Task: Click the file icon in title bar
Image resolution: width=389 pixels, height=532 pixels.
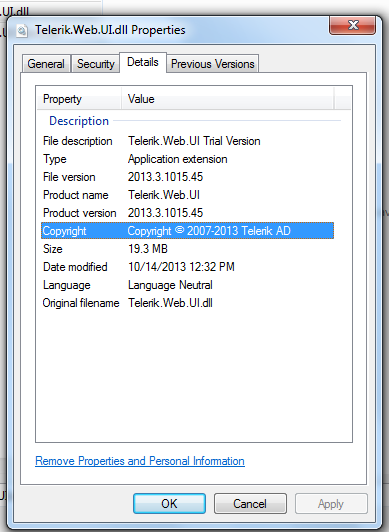Action: (22, 31)
